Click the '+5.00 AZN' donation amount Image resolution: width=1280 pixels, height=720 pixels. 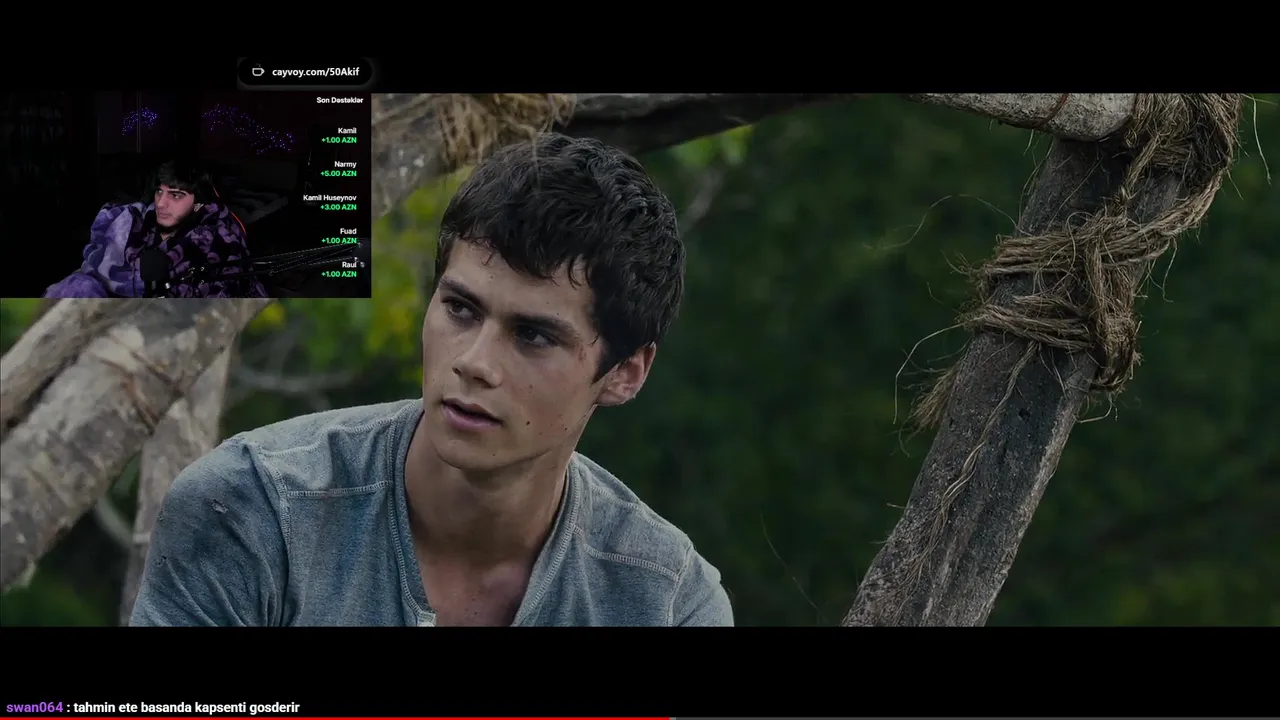(338, 173)
